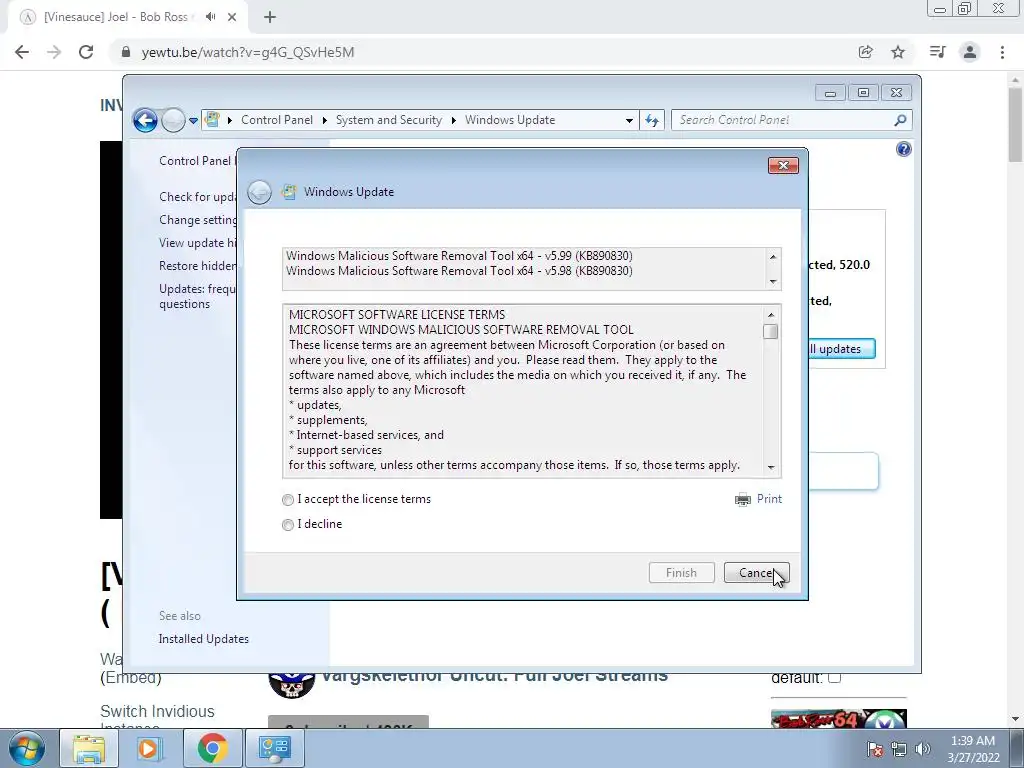Click Control Panel forward arrow button
Screen dimensions: 1024x768
tap(173, 120)
